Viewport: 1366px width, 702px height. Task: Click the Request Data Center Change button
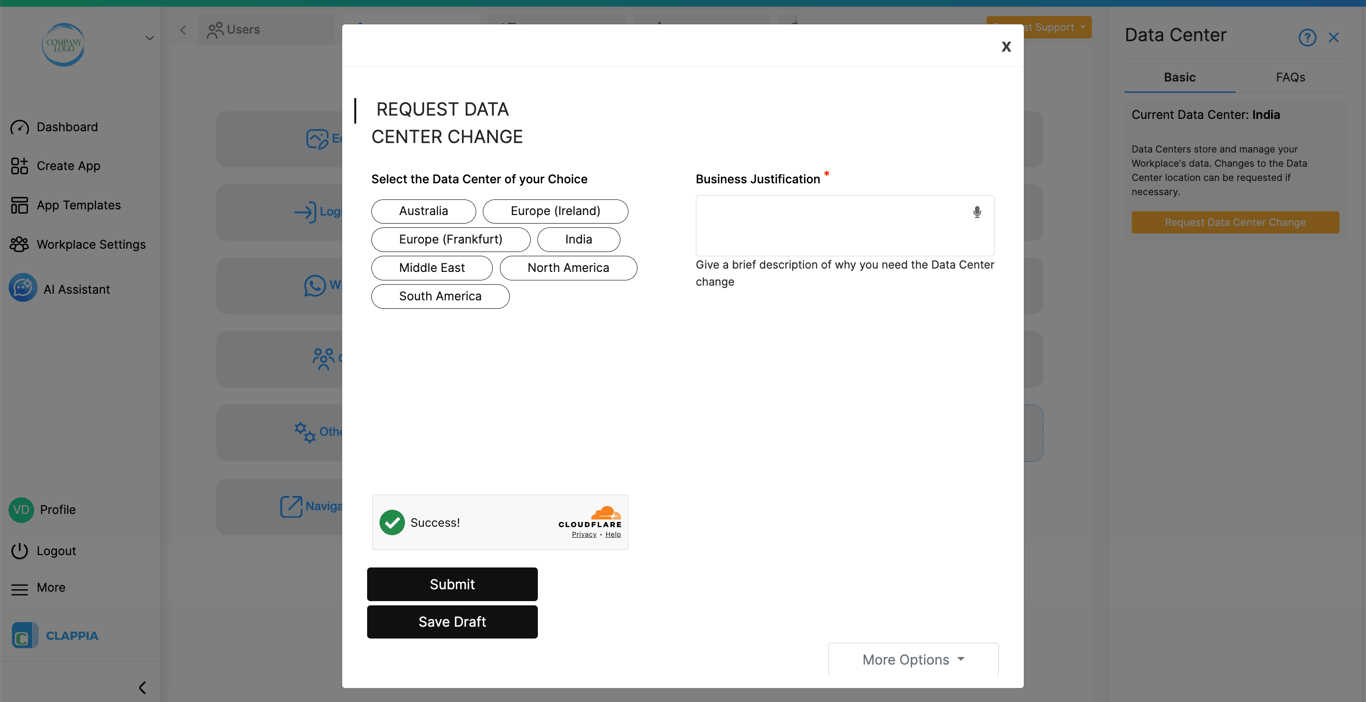(x=1235, y=222)
